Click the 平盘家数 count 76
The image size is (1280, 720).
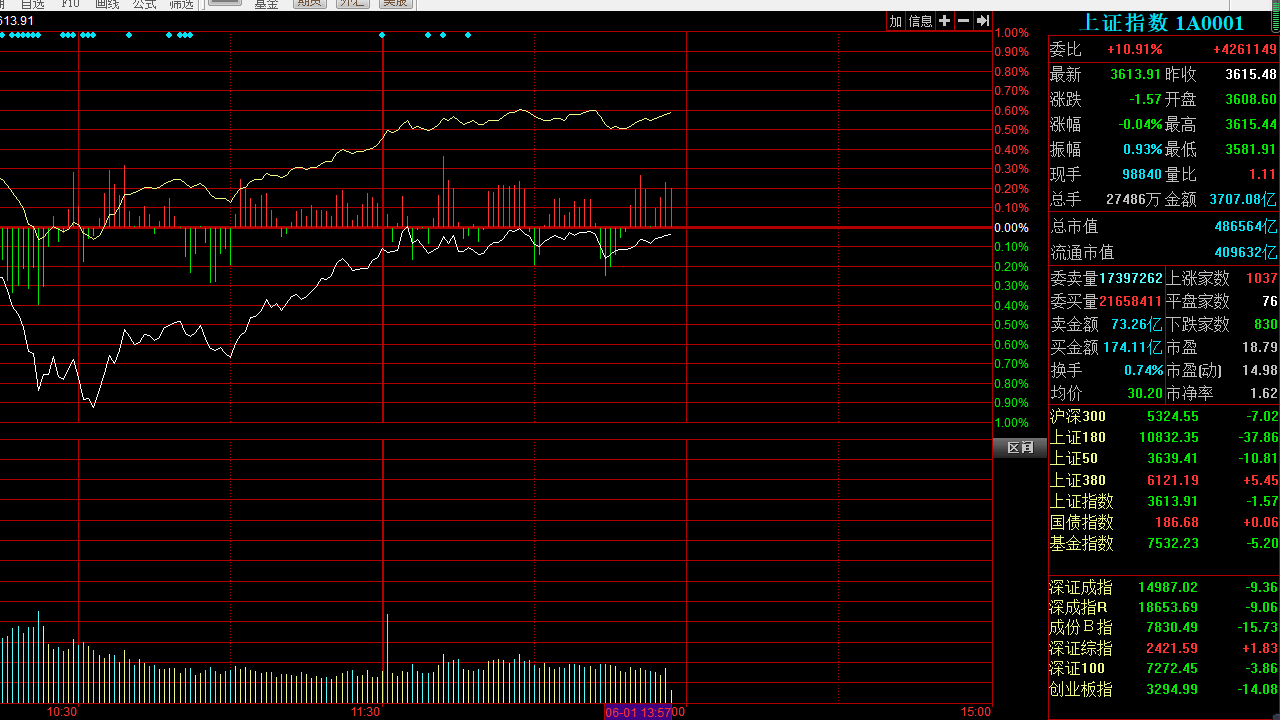tap(1270, 301)
